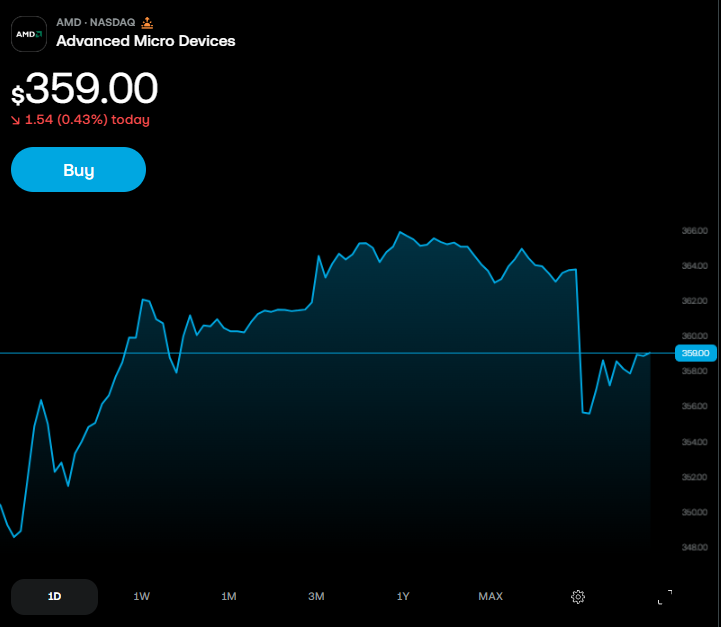Screen dimensions: 721x627
Task: Click the AMD logo icon
Action: pyautogui.click(x=29, y=34)
